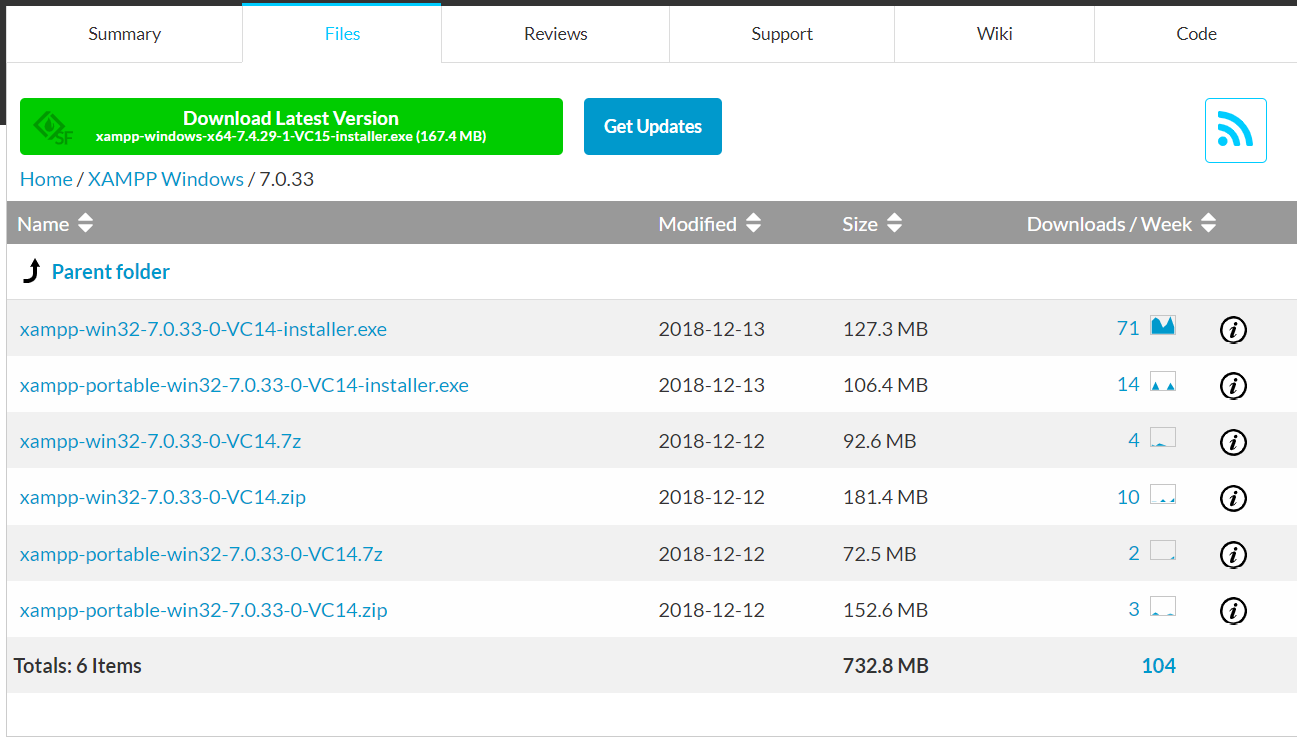Show info icon for xampp-win32-7.0.33-0-VC14.7z
The height and width of the screenshot is (742, 1297).
pos(1233,441)
